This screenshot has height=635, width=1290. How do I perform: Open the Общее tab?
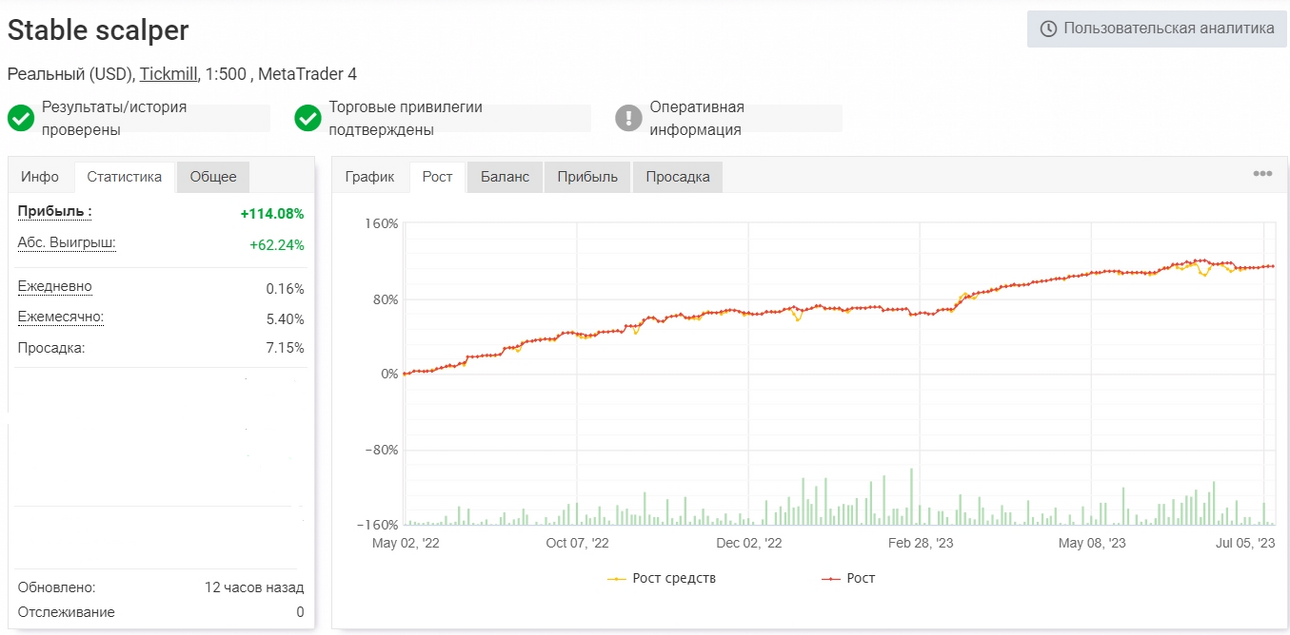coord(213,177)
